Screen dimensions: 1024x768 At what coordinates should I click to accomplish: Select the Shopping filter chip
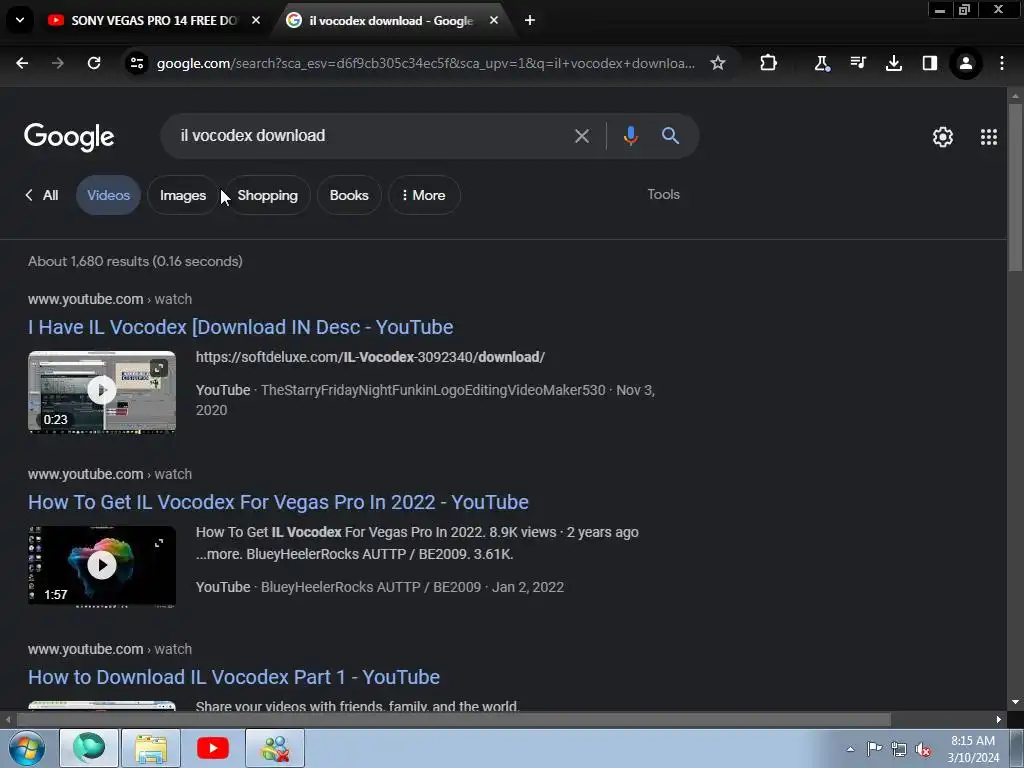[267, 195]
